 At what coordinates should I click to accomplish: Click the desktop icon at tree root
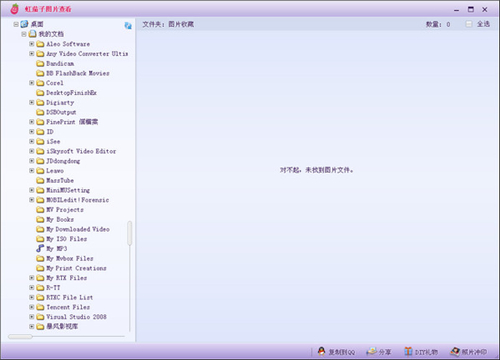point(24,24)
